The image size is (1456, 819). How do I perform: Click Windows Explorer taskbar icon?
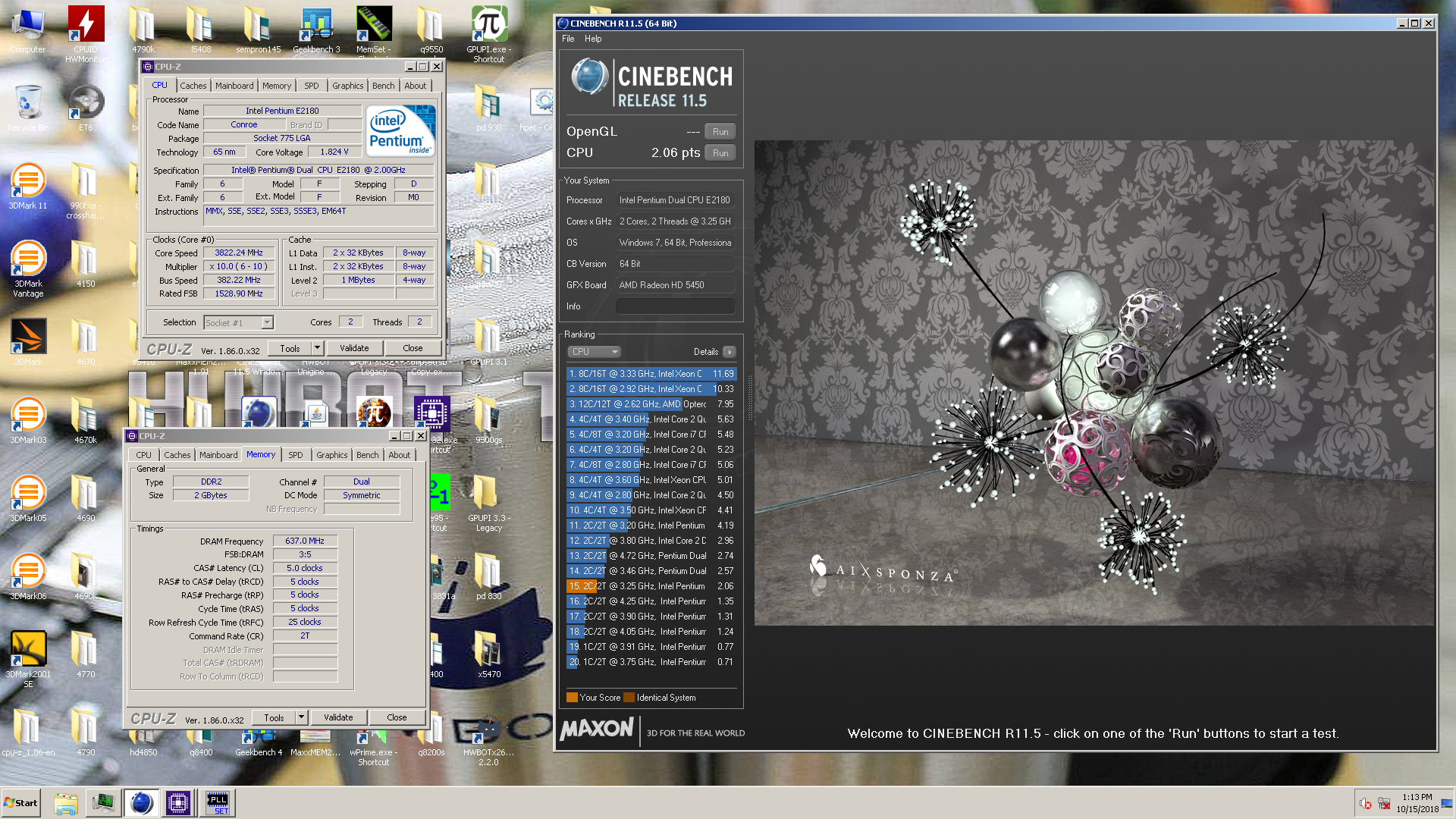pyautogui.click(x=66, y=803)
